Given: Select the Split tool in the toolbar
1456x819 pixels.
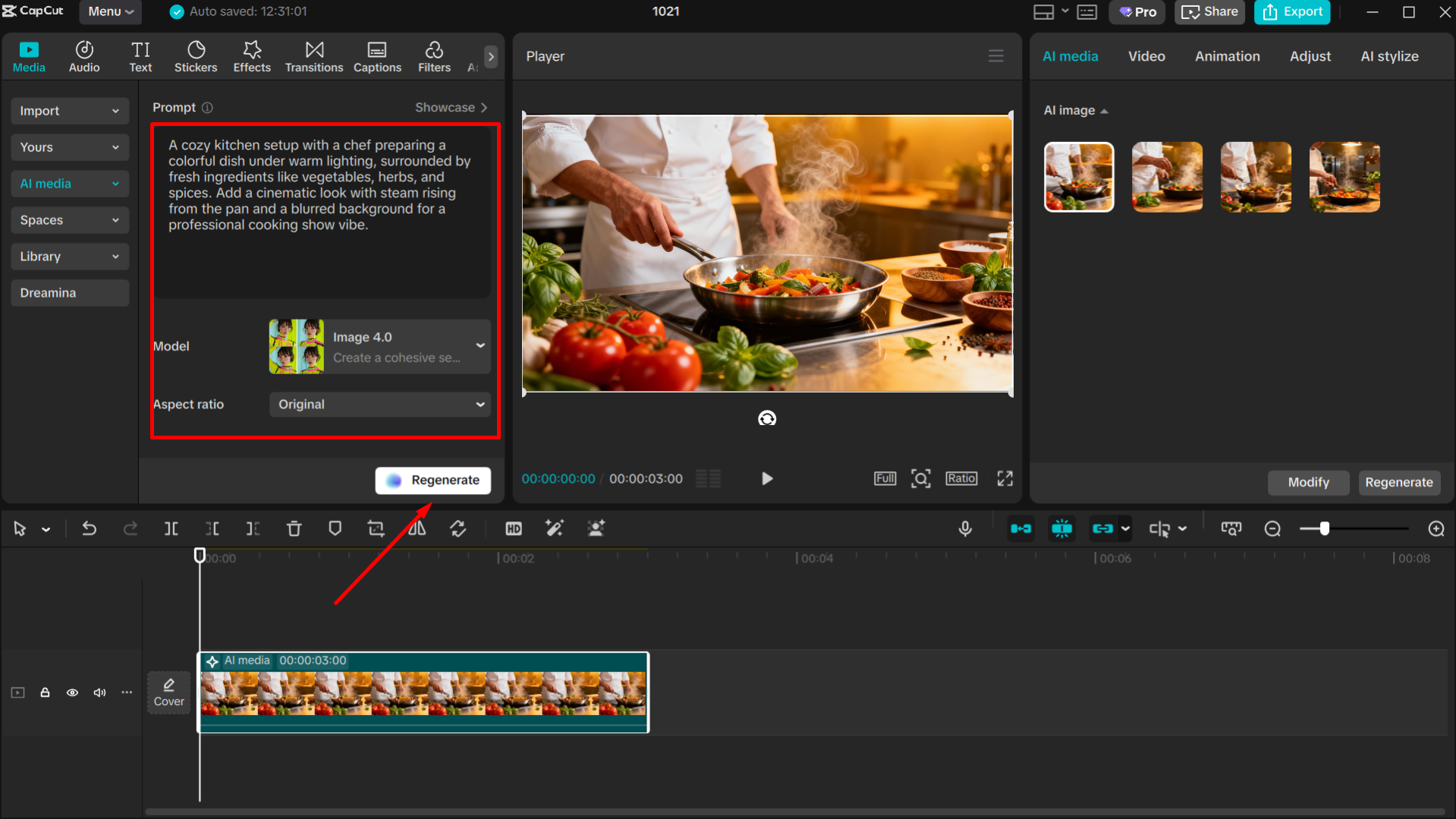Looking at the screenshot, I should [171, 528].
